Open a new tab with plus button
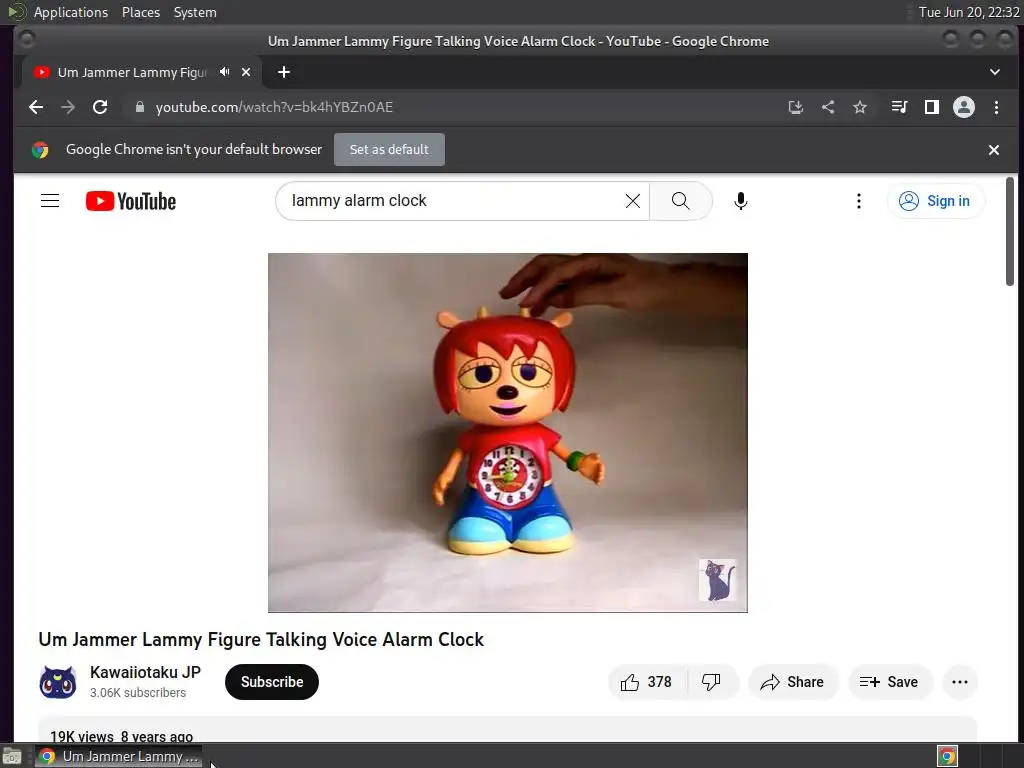Viewport: 1024px width, 768px height. (283, 72)
